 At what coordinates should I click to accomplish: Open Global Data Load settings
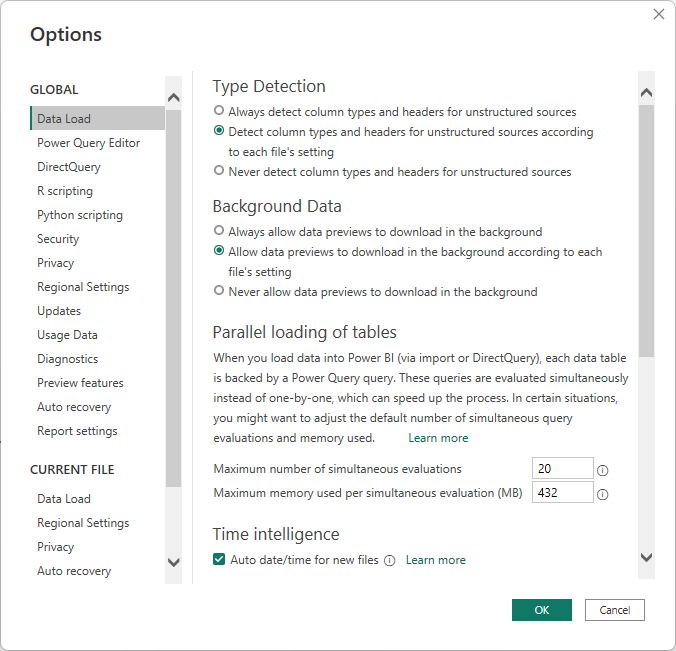click(x=97, y=119)
